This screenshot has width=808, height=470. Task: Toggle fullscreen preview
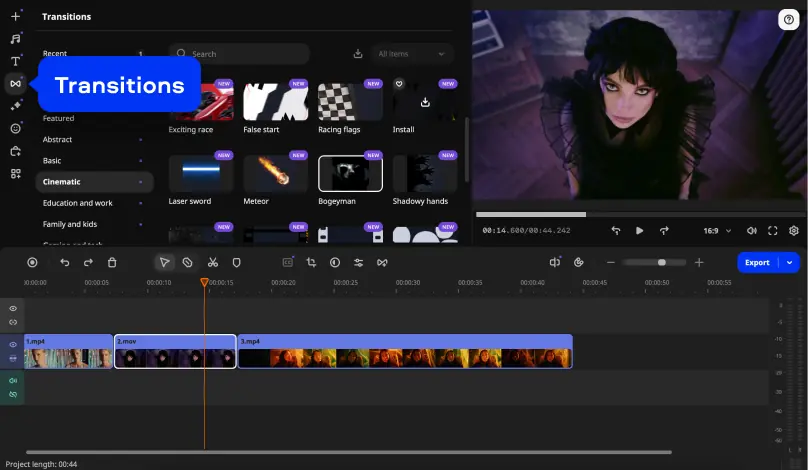tap(772, 230)
